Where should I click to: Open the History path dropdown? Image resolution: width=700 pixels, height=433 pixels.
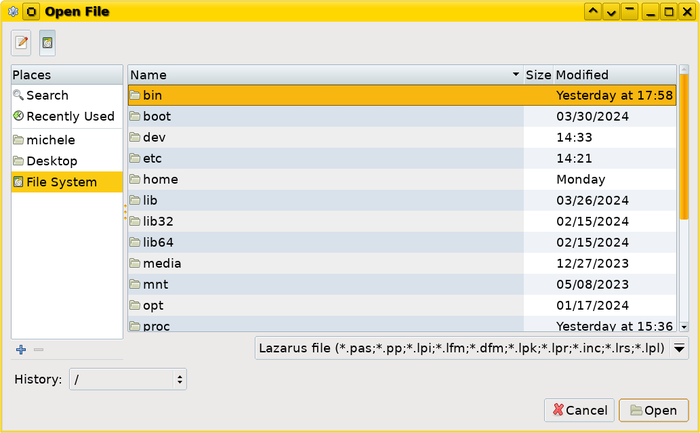(x=128, y=379)
